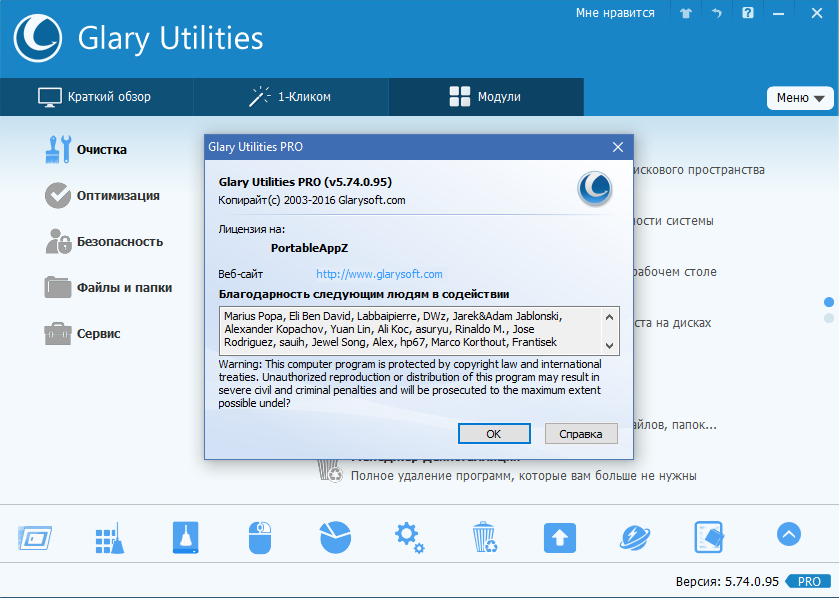Open the Uninstall Manager trash can icon
839x598 pixels.
[485, 537]
